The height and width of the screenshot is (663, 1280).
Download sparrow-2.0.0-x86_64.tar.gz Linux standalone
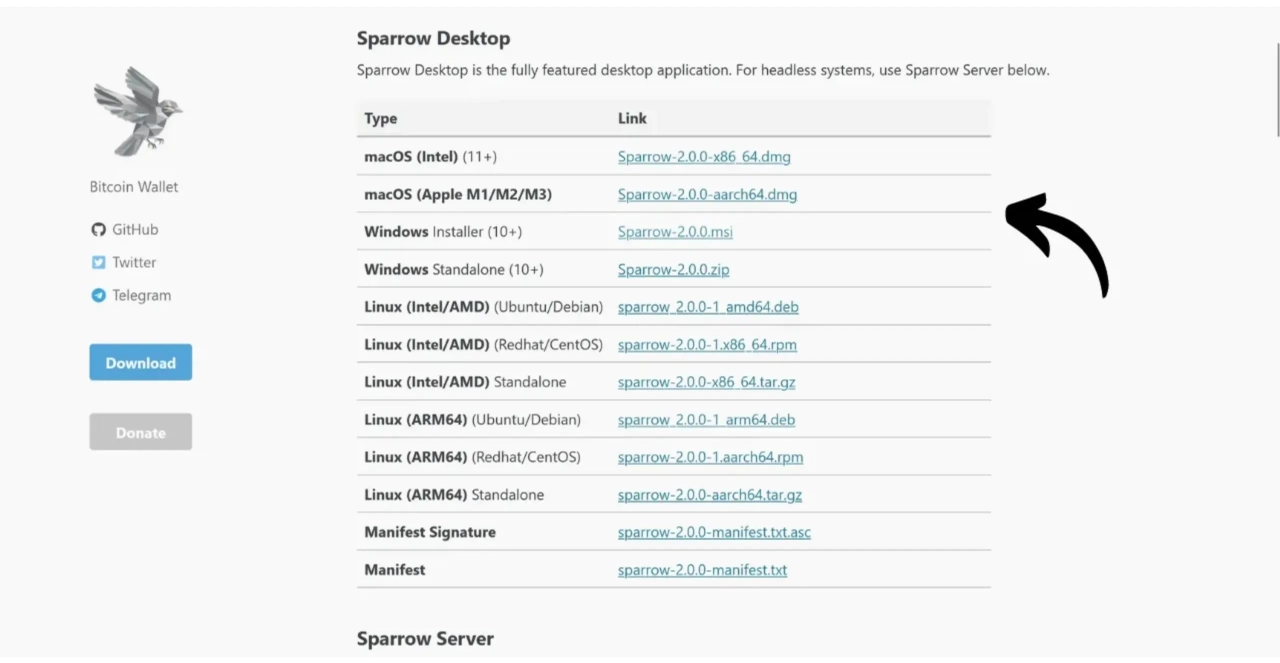click(x=706, y=382)
